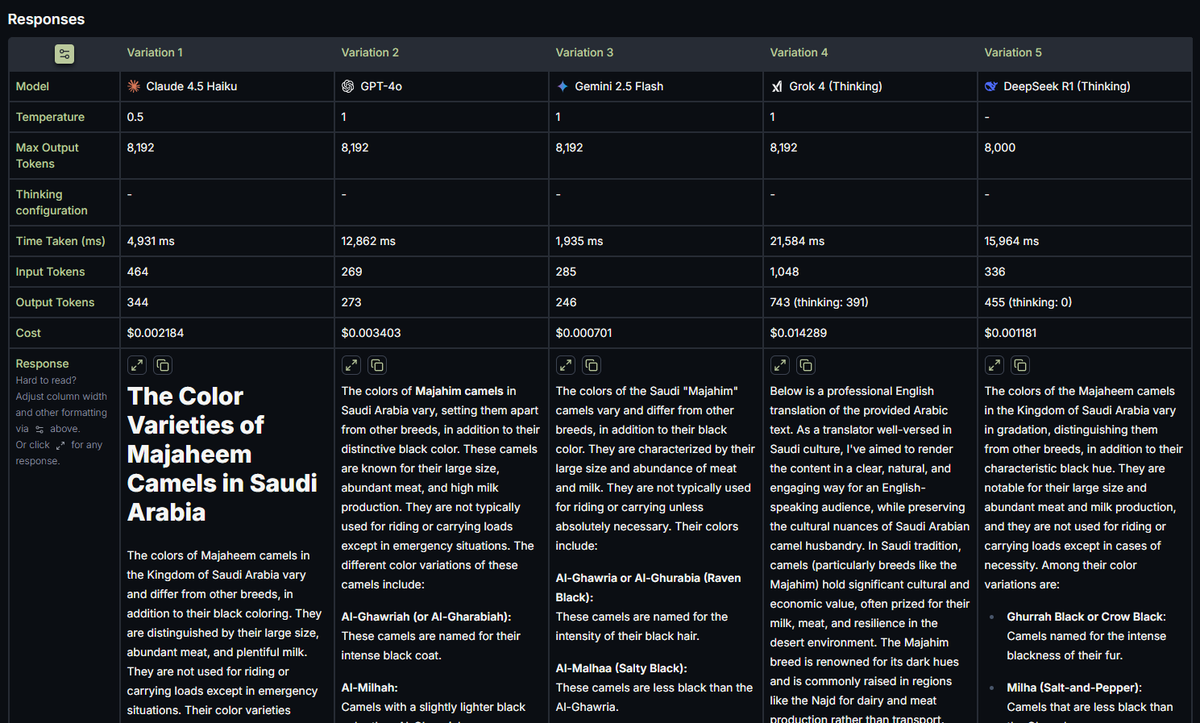
Task: Click the temperature value 0.5
Action: [x=135, y=117]
